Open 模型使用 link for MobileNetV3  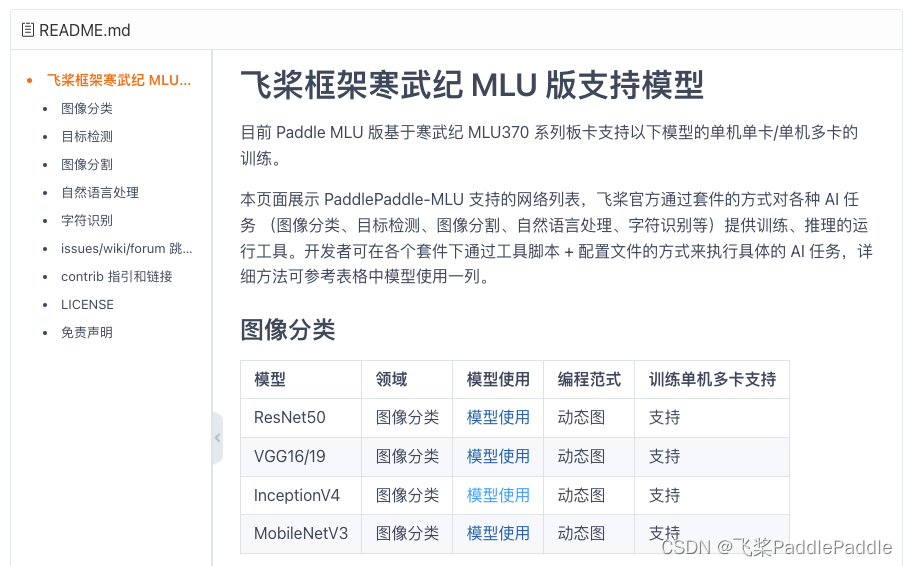coord(498,533)
